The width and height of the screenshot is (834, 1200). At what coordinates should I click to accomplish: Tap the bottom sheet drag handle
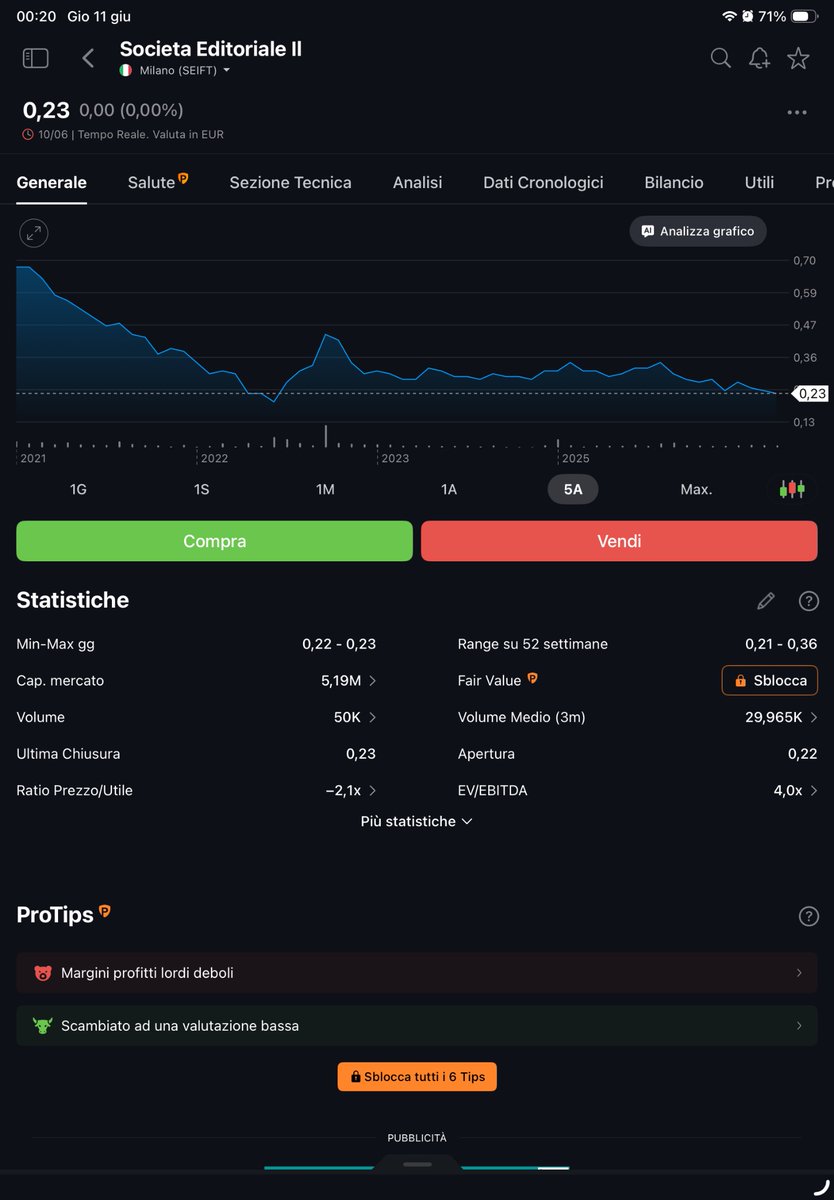point(417,1165)
